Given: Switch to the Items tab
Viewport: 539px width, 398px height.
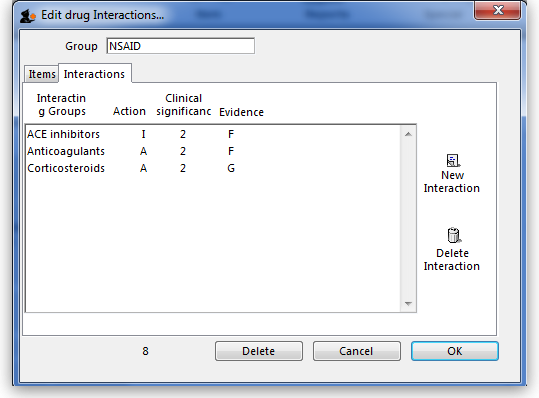Looking at the screenshot, I should pyautogui.click(x=42, y=74).
